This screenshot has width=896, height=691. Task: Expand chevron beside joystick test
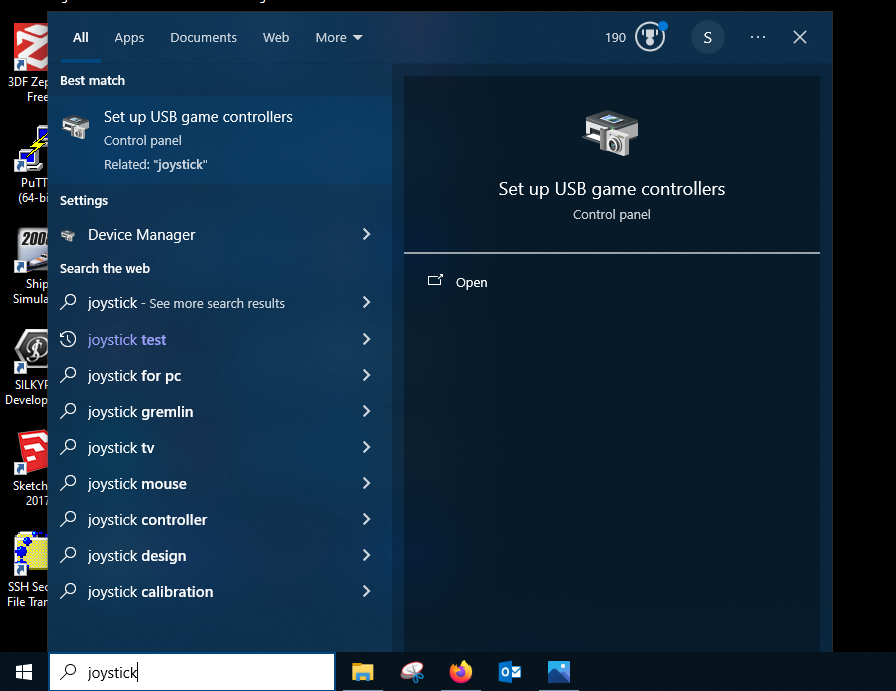[366, 339]
